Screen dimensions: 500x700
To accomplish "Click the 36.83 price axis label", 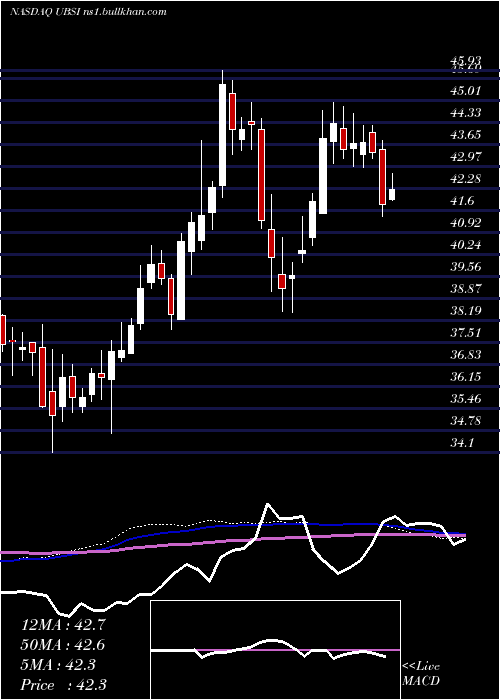I will (x=465, y=355).
